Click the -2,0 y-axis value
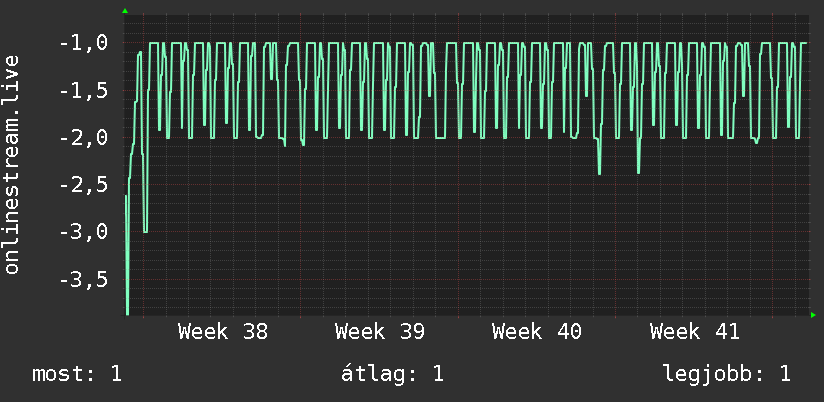 click(84, 138)
